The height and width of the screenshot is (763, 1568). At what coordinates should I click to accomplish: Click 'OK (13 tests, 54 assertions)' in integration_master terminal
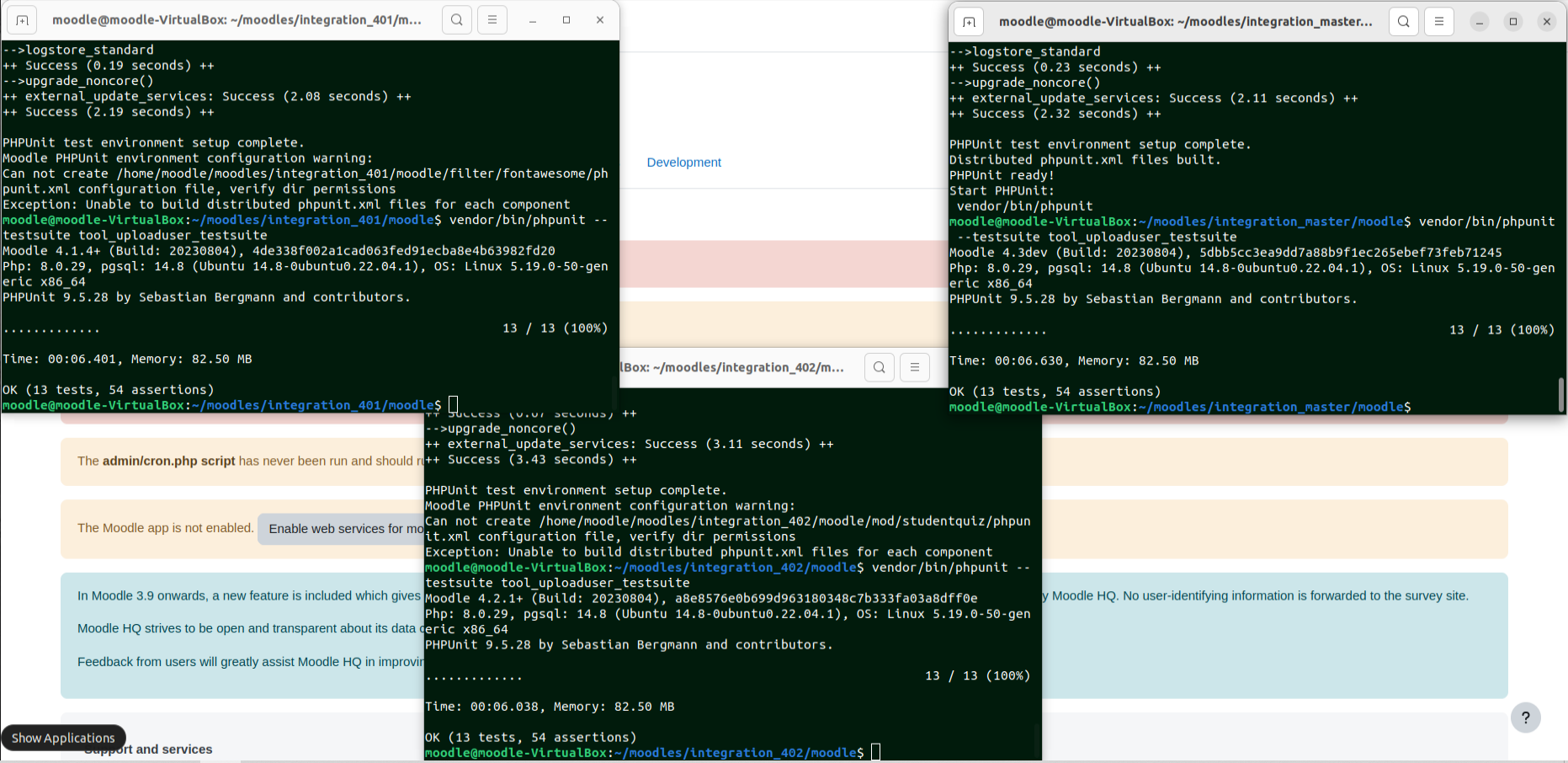point(1055,392)
